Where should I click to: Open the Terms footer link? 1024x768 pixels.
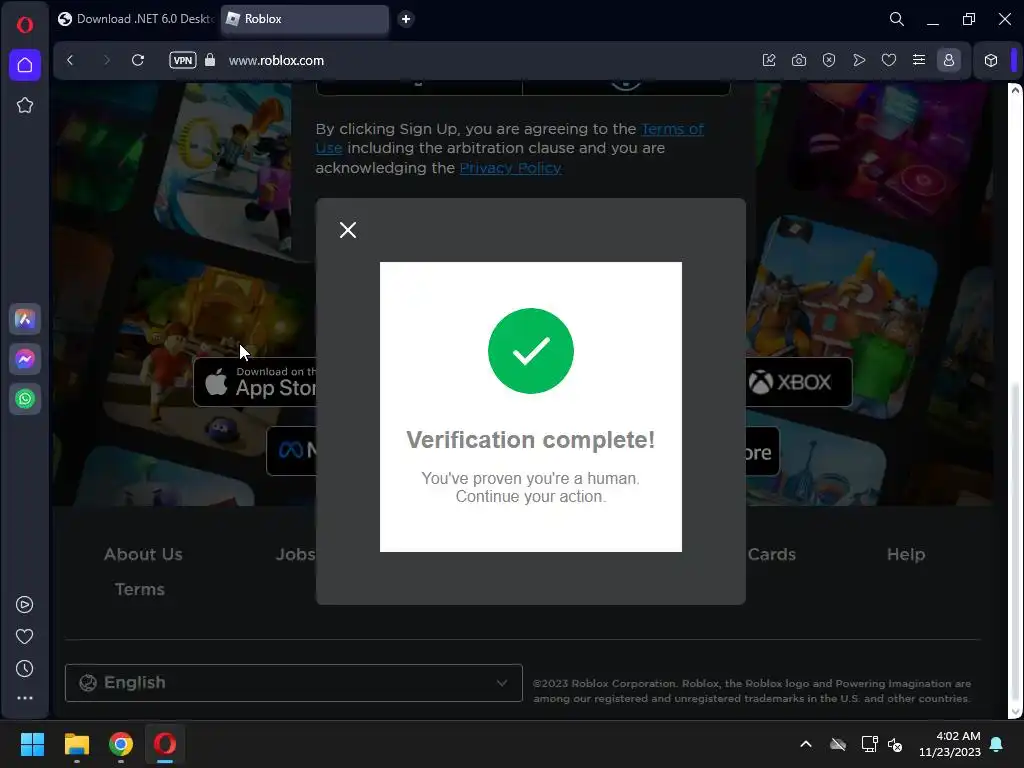coord(140,589)
